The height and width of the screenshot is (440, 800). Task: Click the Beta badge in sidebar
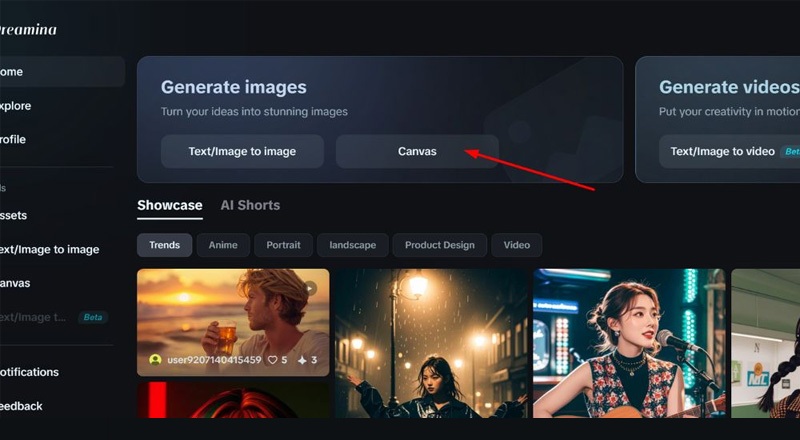(x=95, y=317)
